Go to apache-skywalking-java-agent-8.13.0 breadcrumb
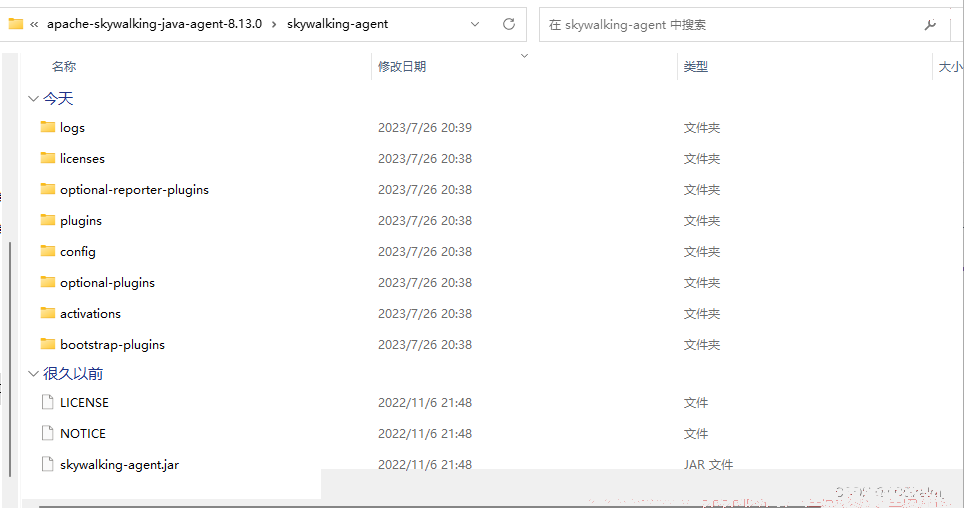964x508 pixels. click(154, 24)
